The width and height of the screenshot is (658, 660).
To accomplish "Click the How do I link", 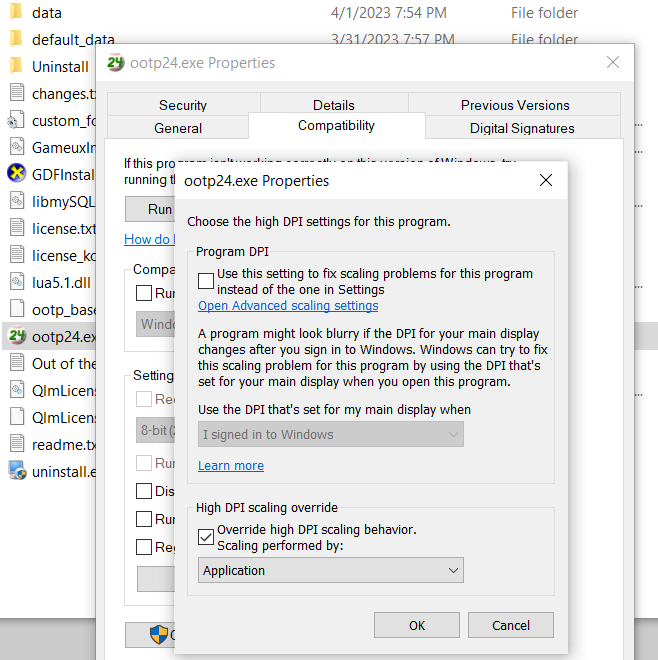I will coord(149,239).
